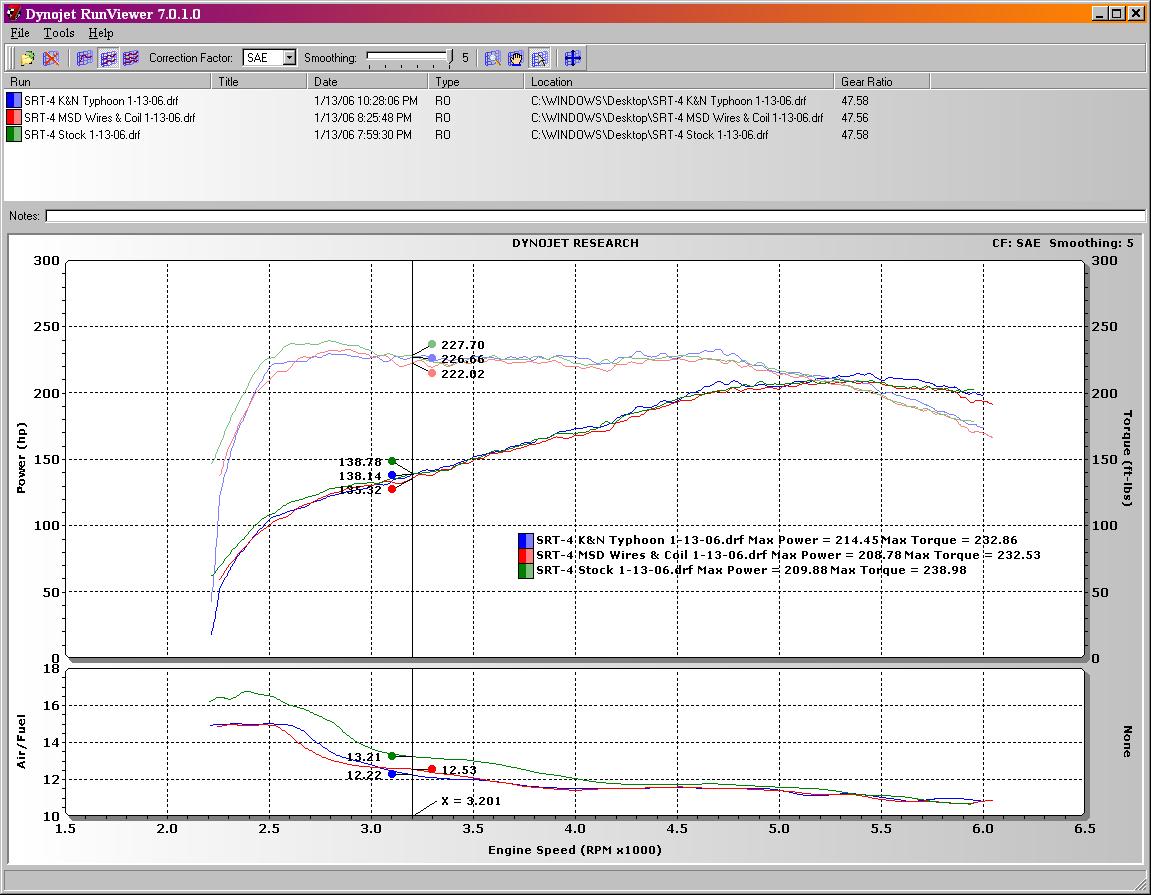The width and height of the screenshot is (1151, 895).
Task: Click the Notes input field
Action: point(595,216)
